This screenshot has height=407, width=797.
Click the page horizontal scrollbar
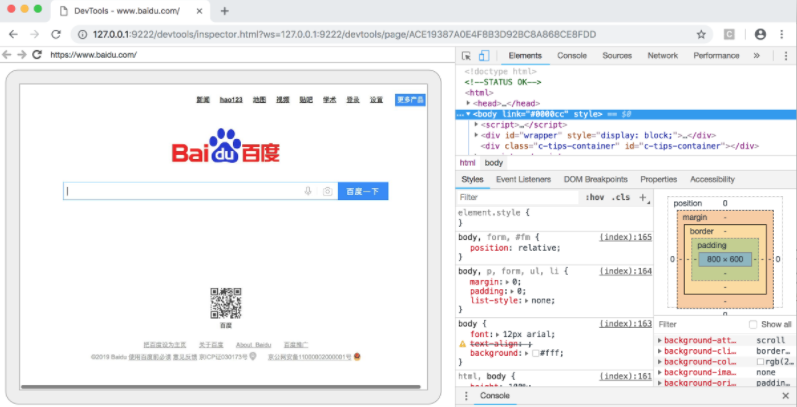click(x=221, y=387)
